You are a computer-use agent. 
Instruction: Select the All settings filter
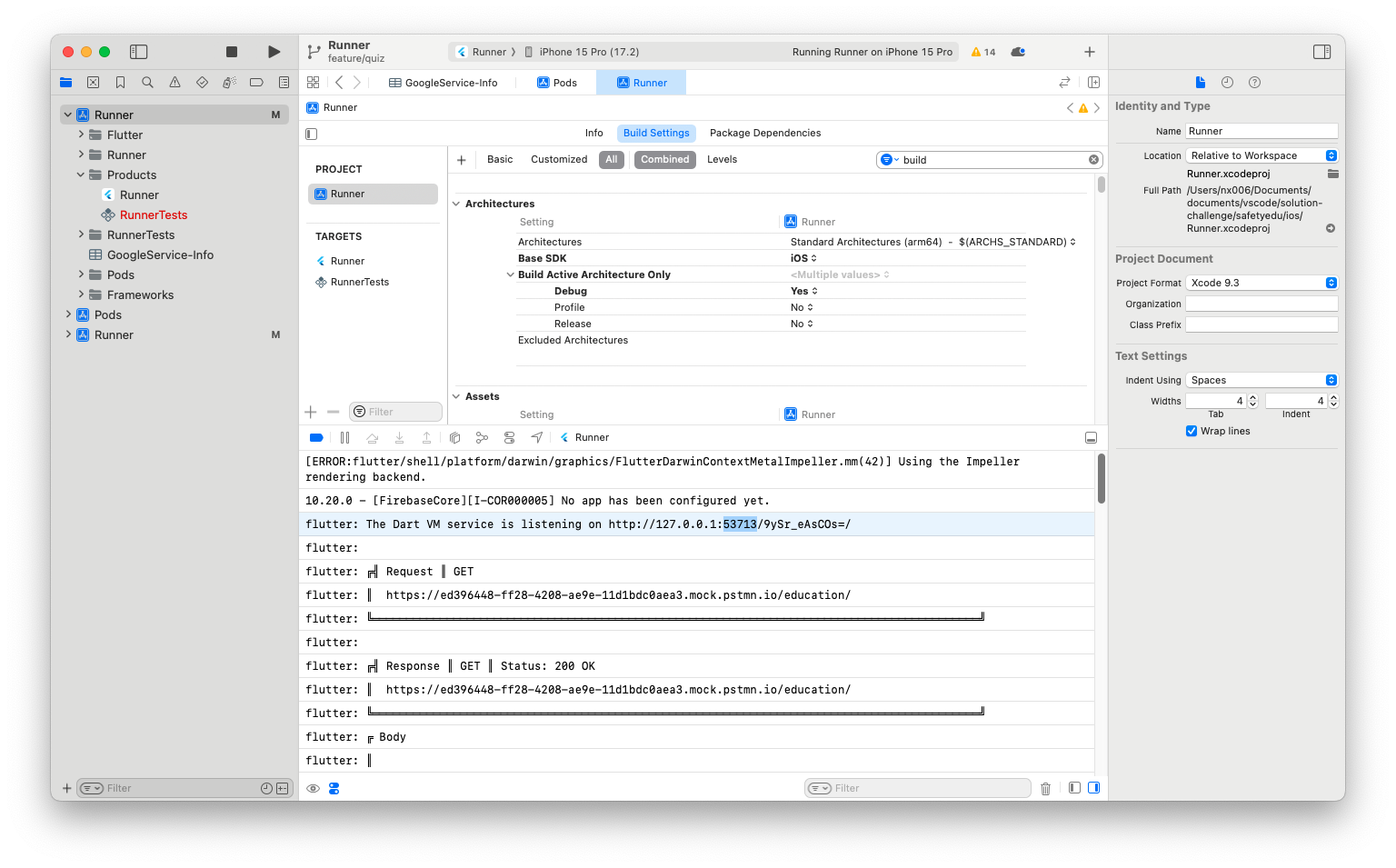[x=612, y=159]
